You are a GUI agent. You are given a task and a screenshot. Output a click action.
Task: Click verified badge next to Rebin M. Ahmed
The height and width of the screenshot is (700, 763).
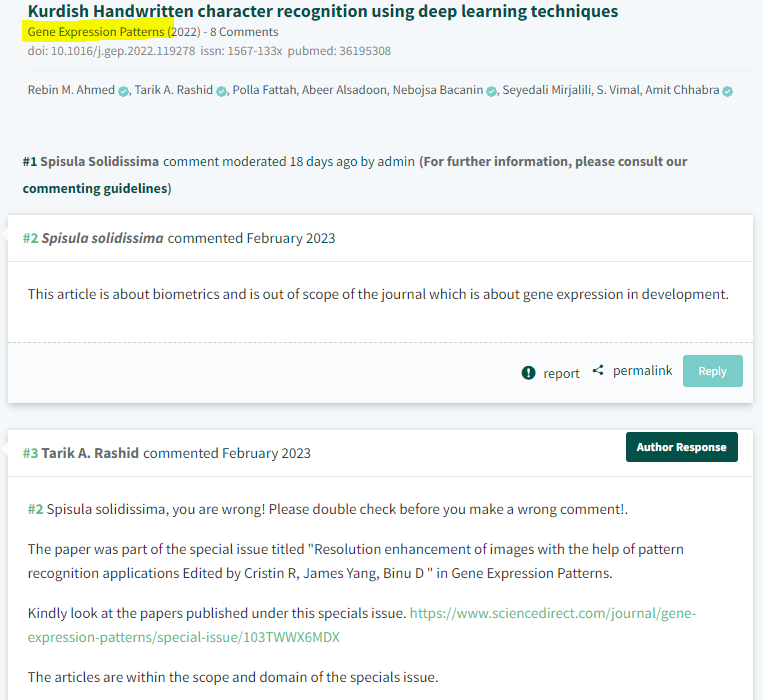coord(123,91)
